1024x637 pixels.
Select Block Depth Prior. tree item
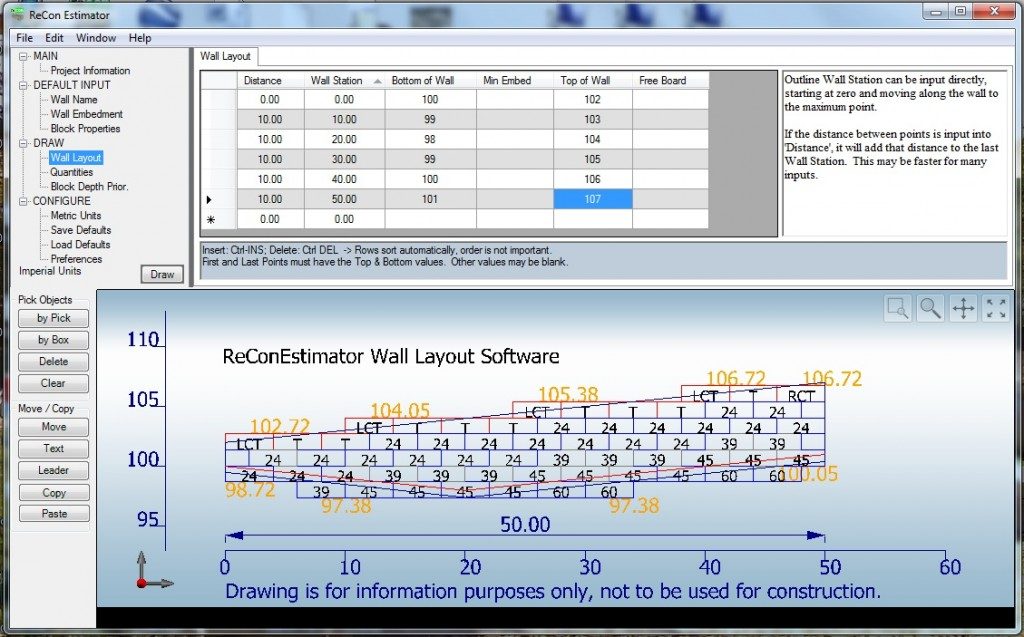tap(89, 186)
